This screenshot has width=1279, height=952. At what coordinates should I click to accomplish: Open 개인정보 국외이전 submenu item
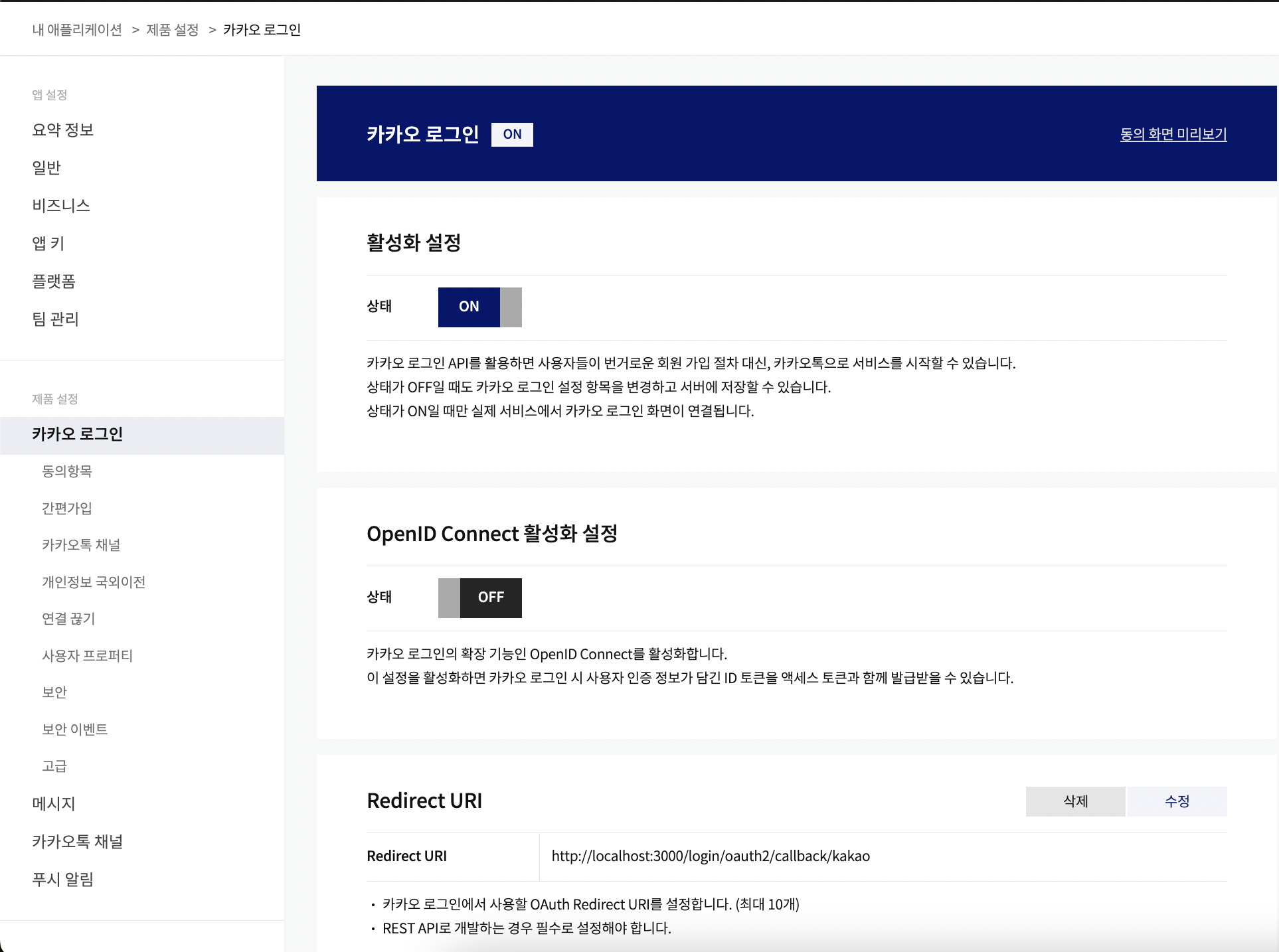94,582
